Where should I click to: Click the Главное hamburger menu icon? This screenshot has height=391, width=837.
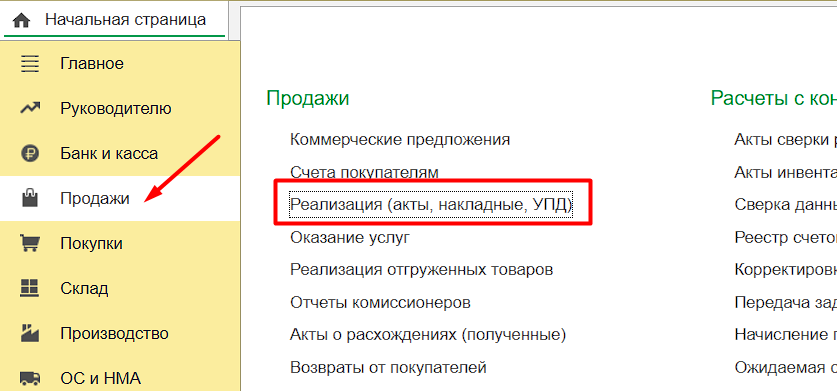[x=30, y=64]
